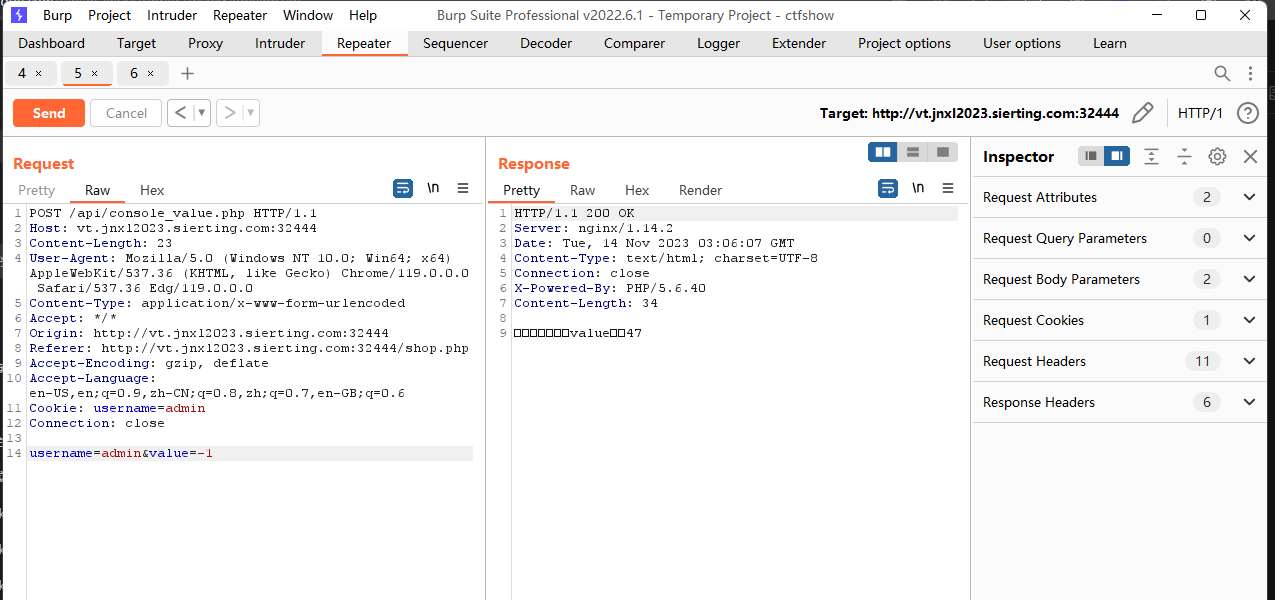Screen dimensions: 1275x600
Task: Switch response view to Render
Action: [700, 190]
